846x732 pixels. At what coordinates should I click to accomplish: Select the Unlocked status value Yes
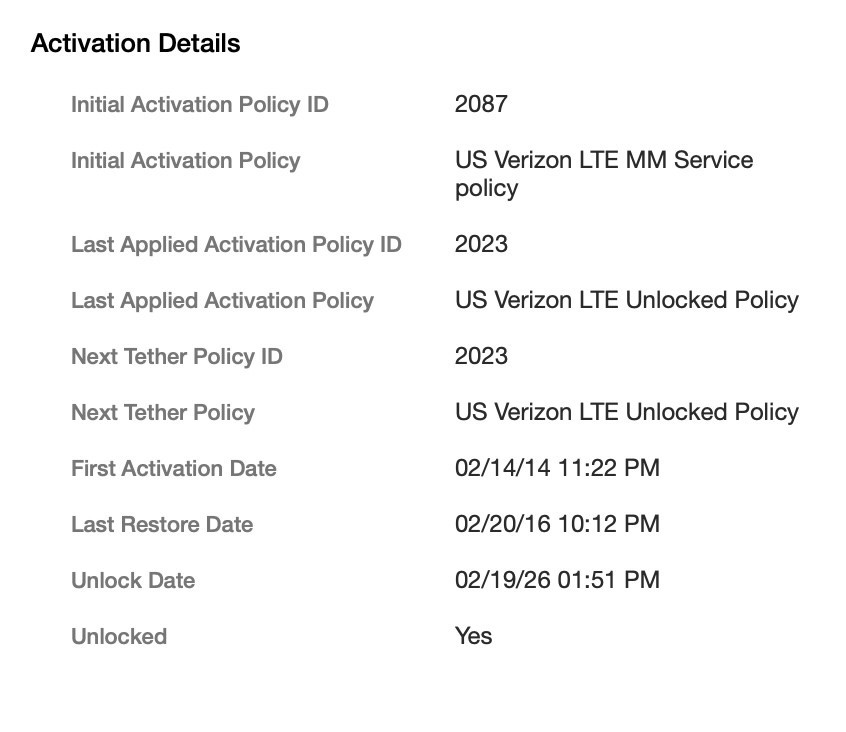click(x=473, y=637)
